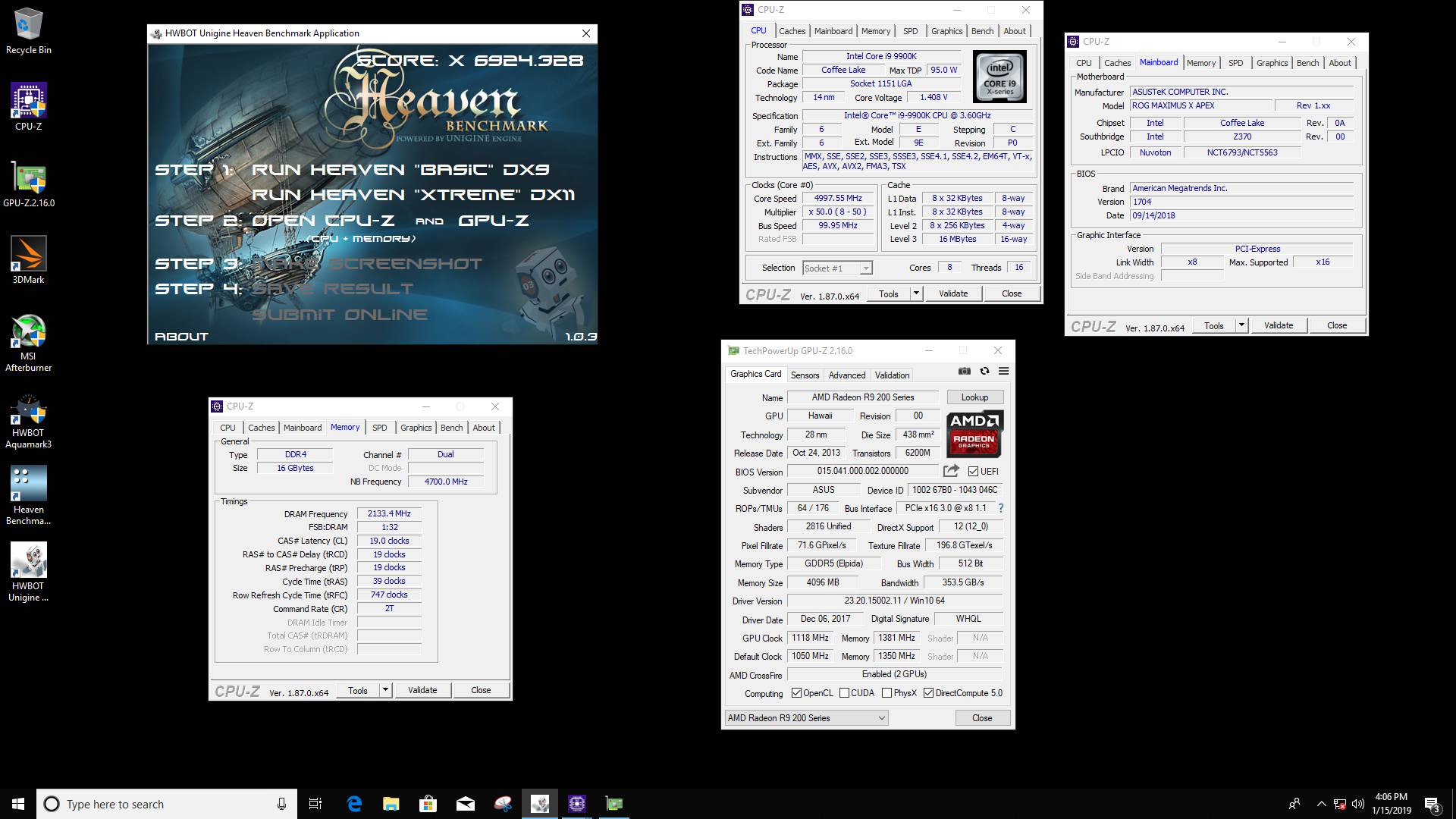Click the GPU-Z screenshot camera icon
The width and height of the screenshot is (1456, 819).
[x=964, y=371]
